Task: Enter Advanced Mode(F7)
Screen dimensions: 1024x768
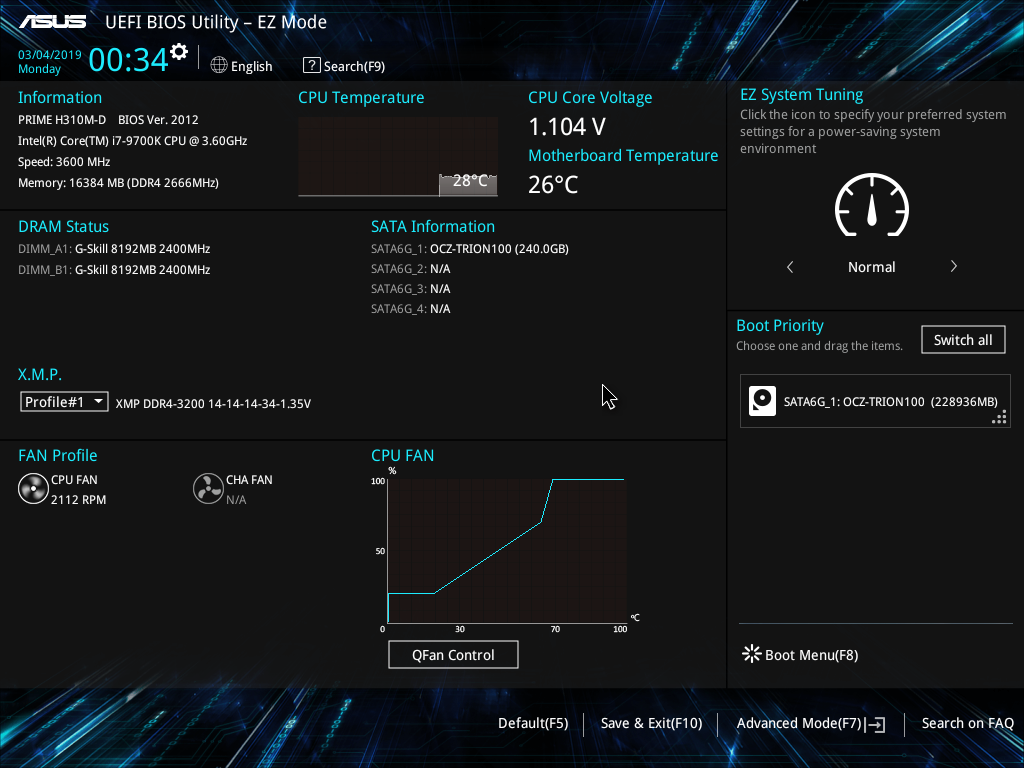Action: click(x=799, y=724)
